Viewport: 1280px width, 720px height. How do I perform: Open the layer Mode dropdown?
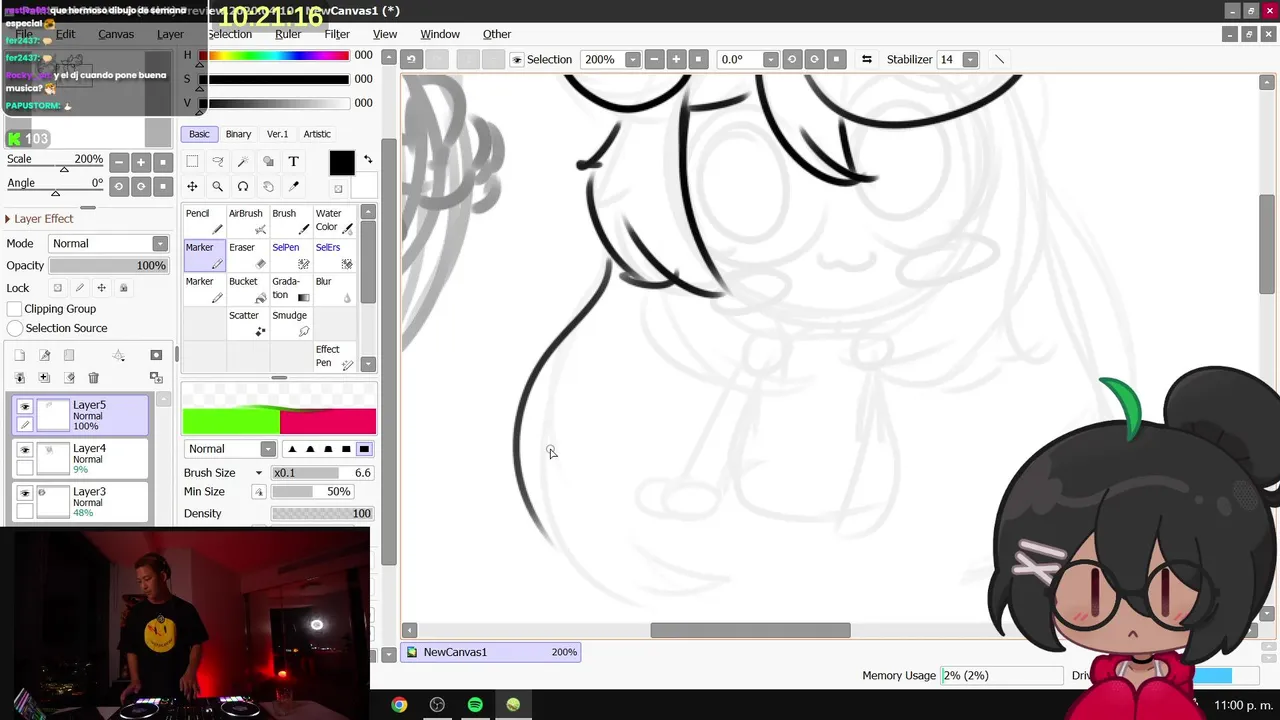click(x=160, y=243)
